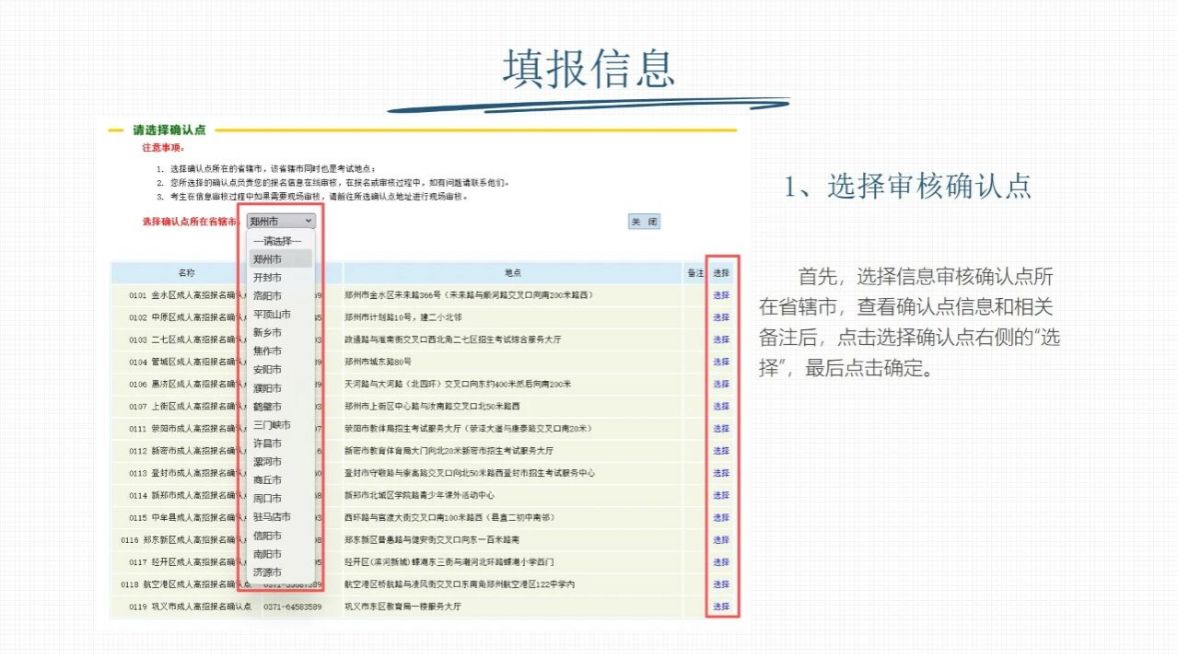
Task: Click 选择 link for row 0107 上街区
Action: [x=721, y=406]
